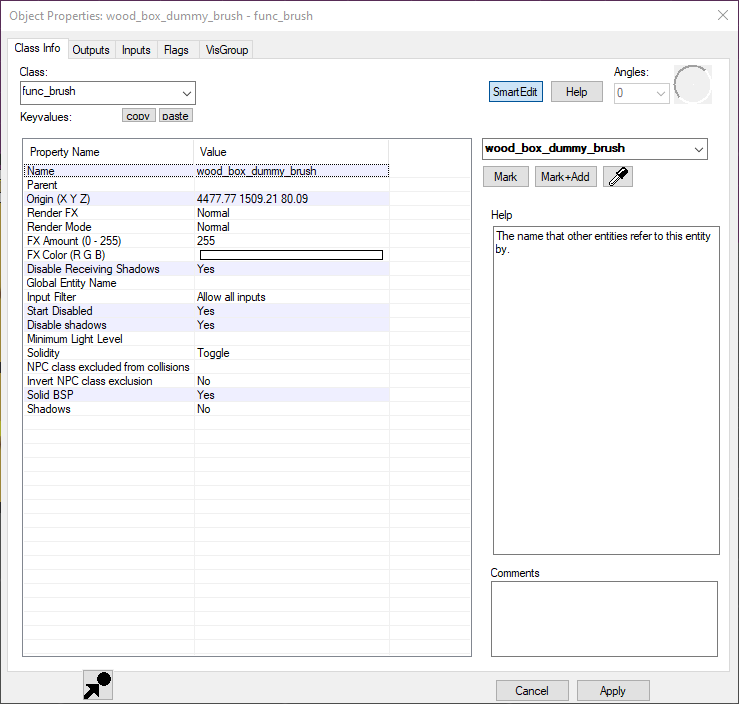
Task: Click the FX Amount value 255
Action: [x=206, y=241]
